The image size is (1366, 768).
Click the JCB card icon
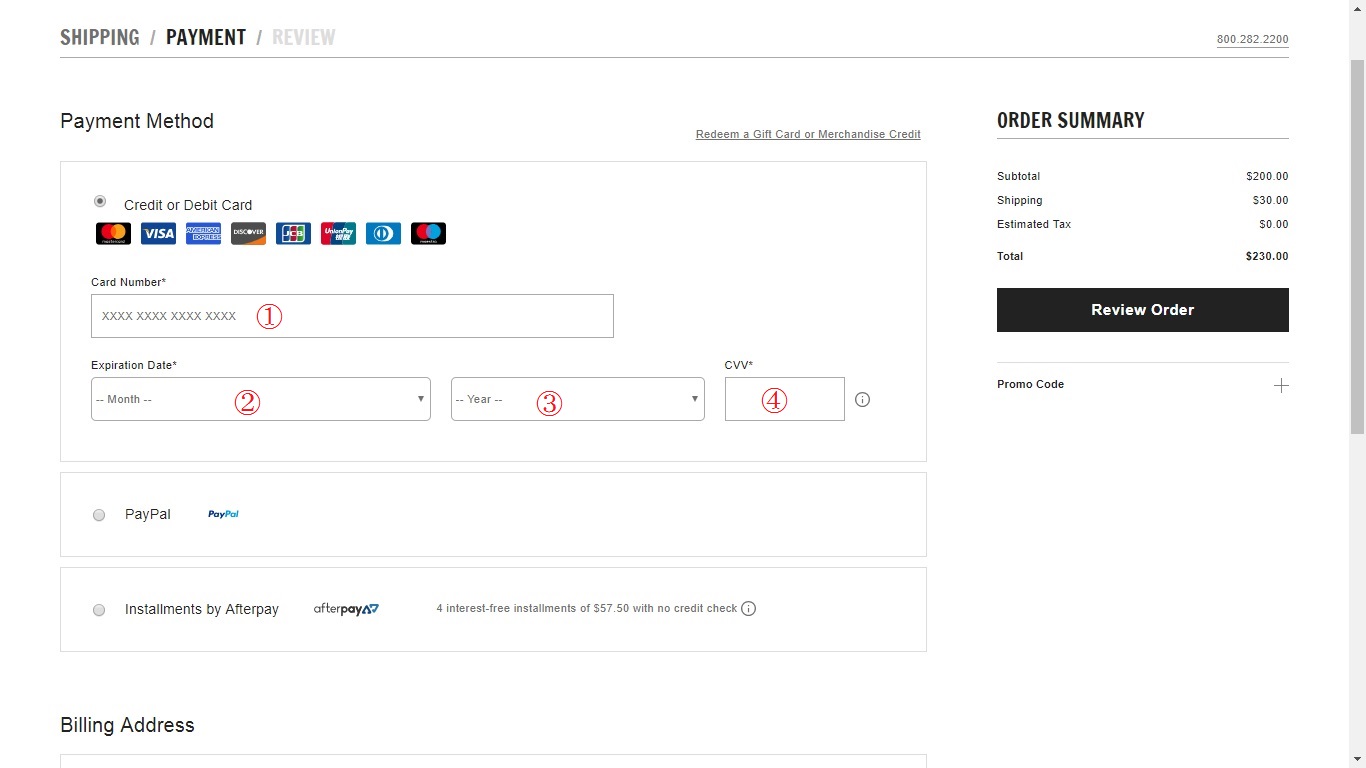tap(293, 234)
